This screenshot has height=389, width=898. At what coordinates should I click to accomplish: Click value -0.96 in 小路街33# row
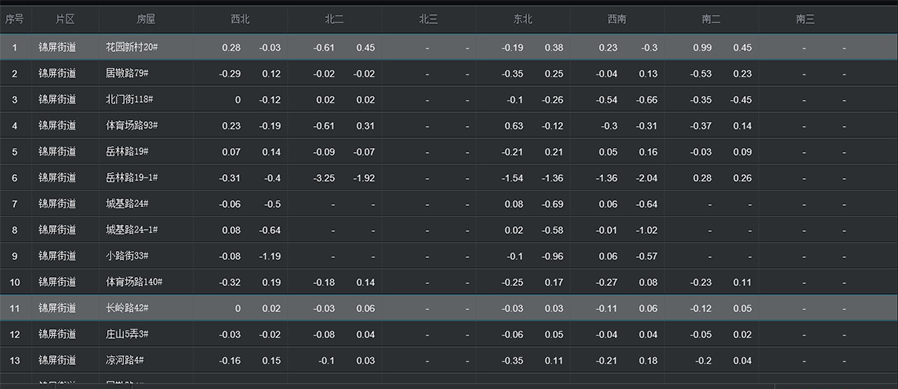pos(552,256)
